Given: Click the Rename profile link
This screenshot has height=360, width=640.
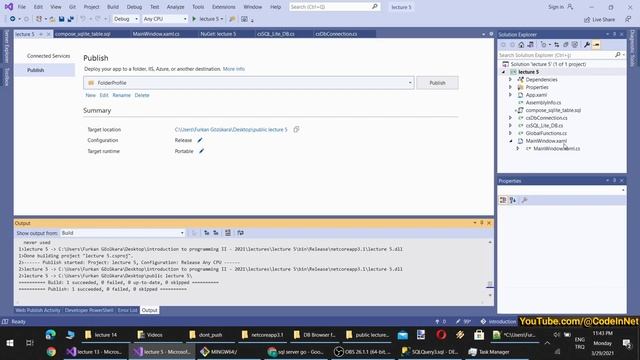Looking at the screenshot, I should click(122, 95).
